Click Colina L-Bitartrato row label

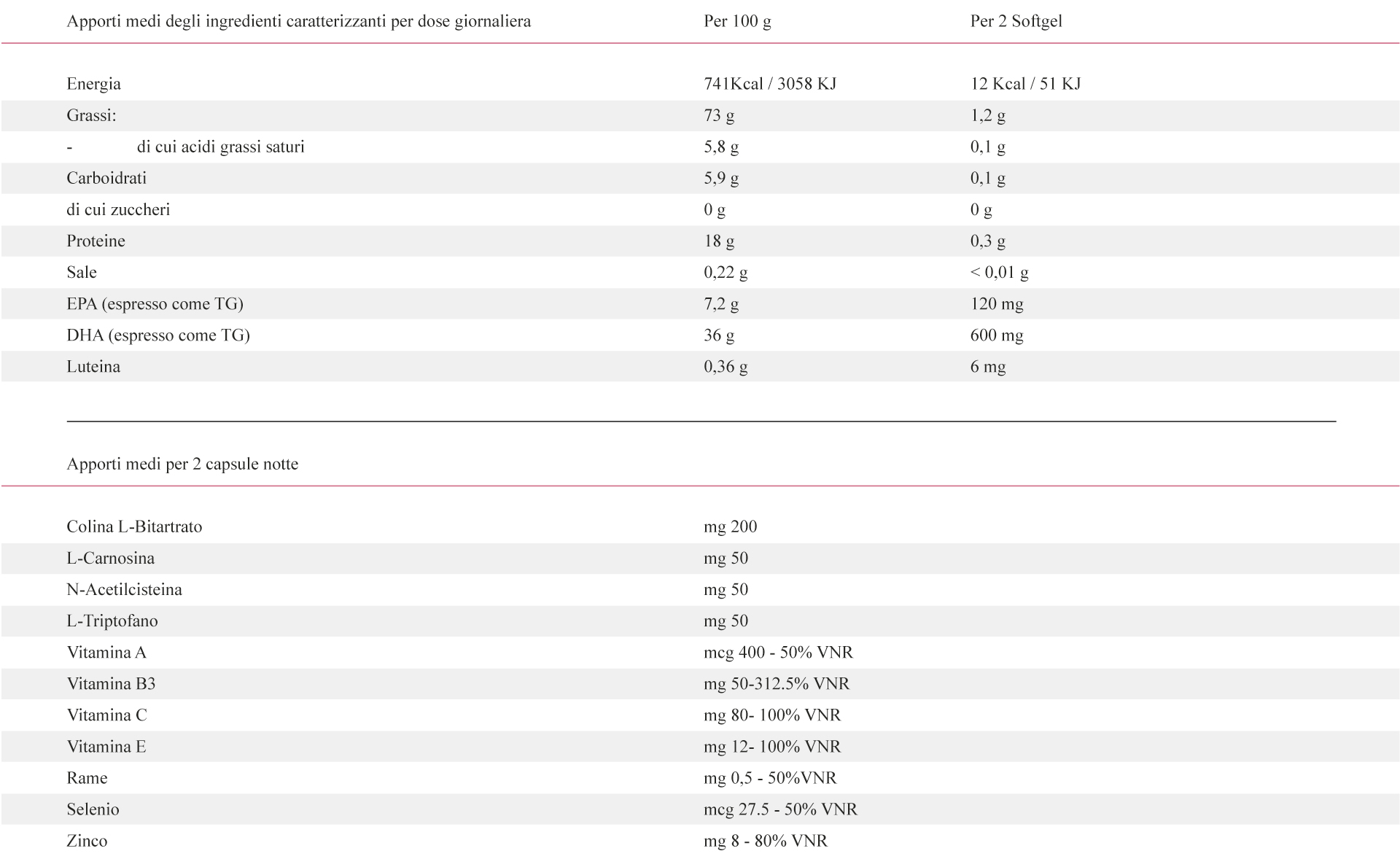pos(134,526)
